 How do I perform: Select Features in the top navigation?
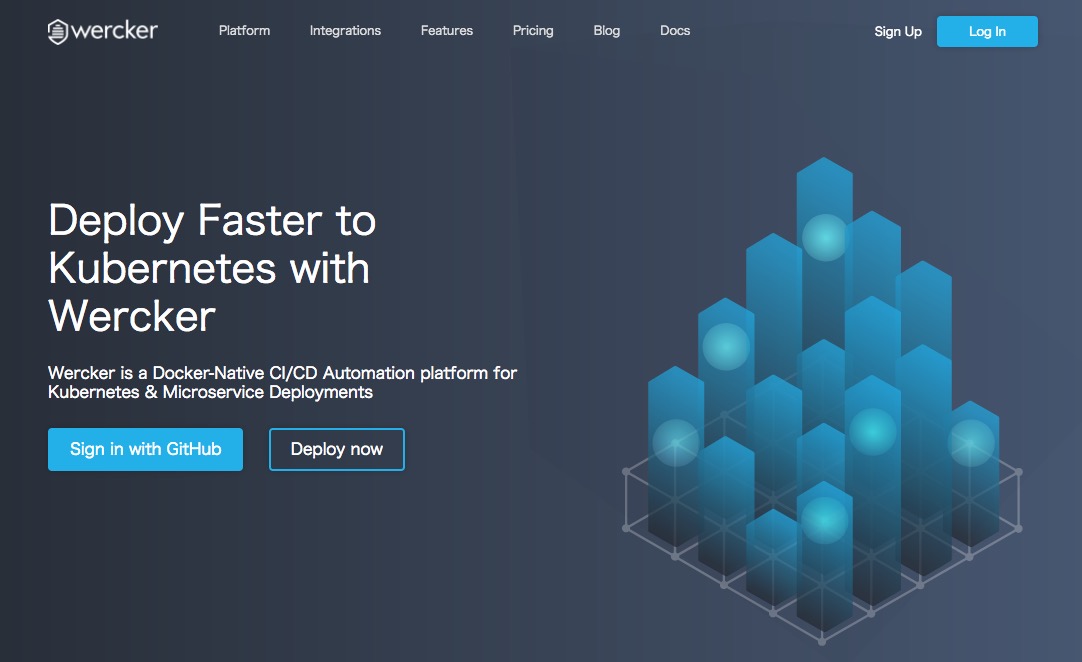(x=447, y=31)
